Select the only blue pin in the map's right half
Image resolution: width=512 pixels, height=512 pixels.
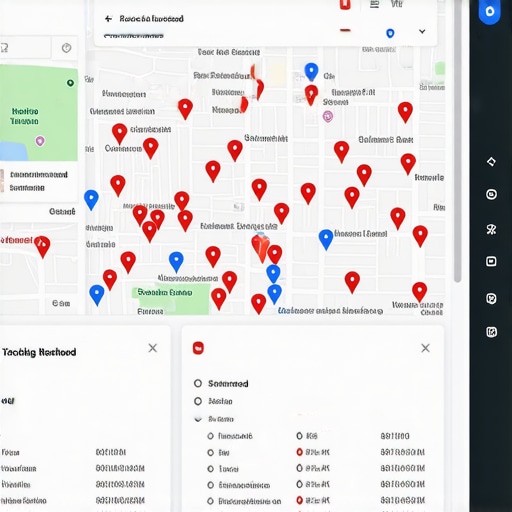(326, 239)
